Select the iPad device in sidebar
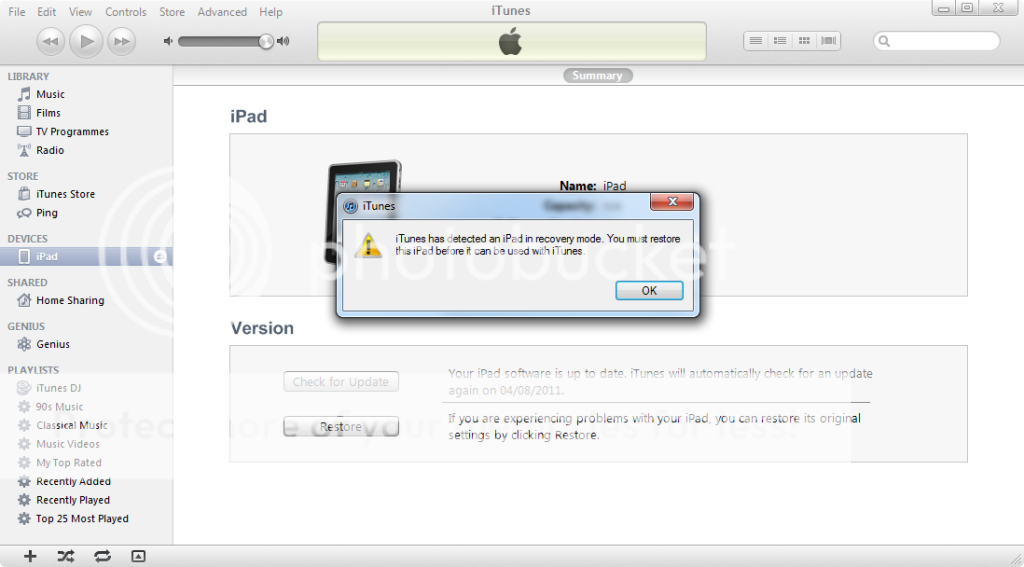The image size is (1024, 567). pos(86,257)
